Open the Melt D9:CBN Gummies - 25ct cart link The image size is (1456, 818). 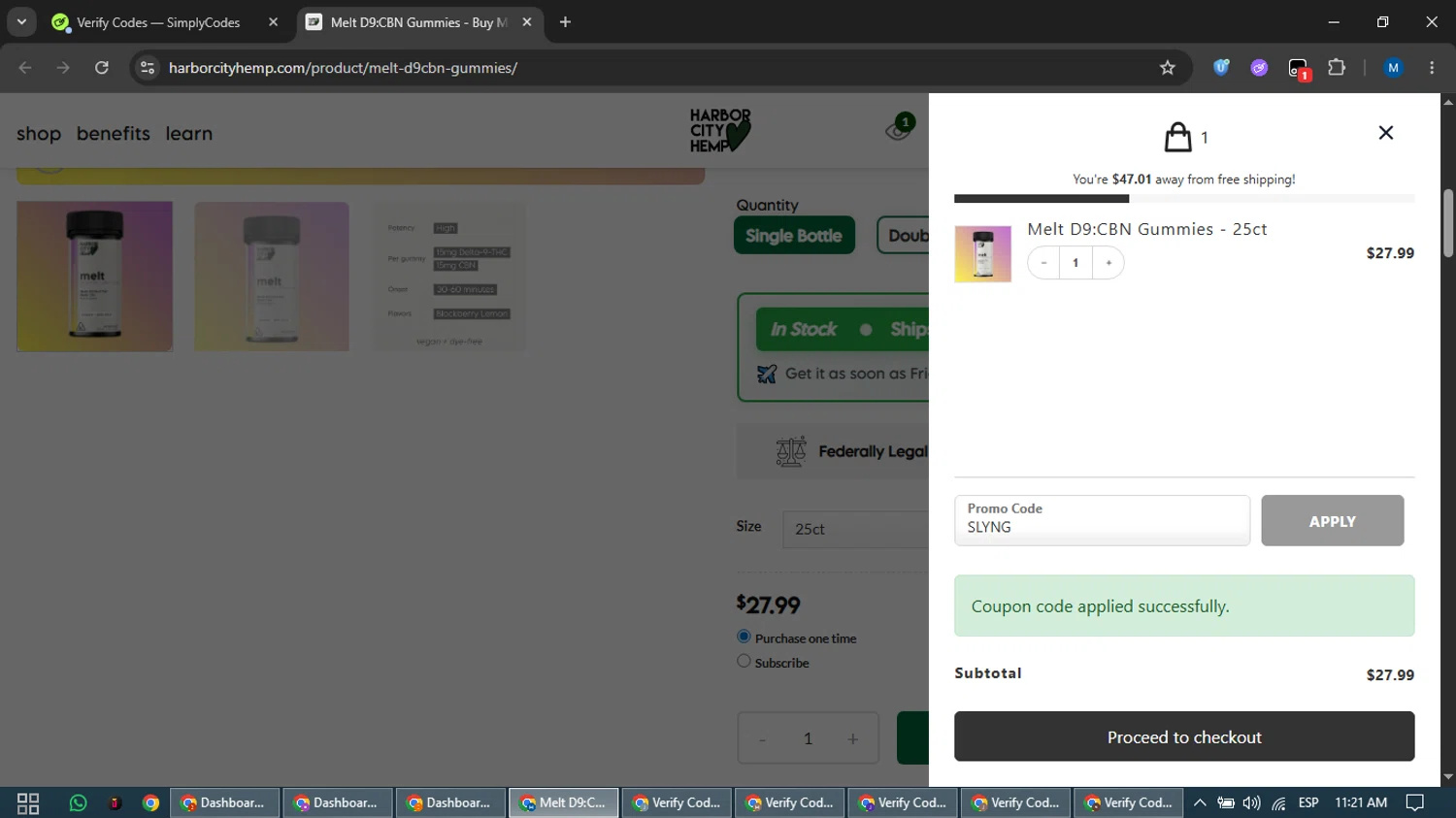click(x=1147, y=230)
